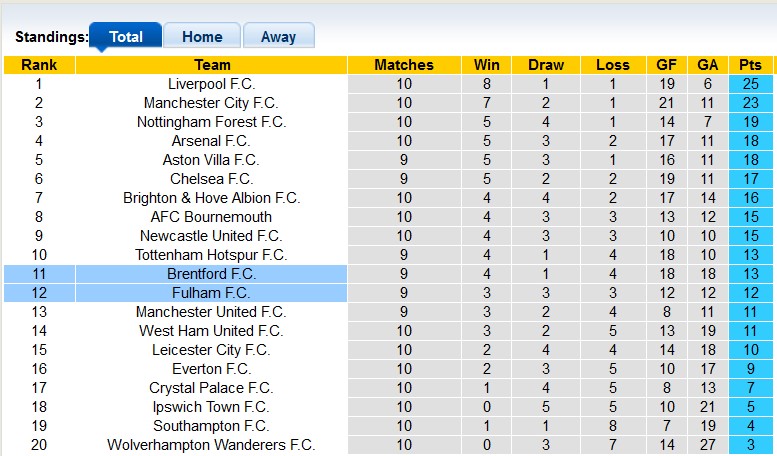Screen dimensions: 777x456
Task: Open the Home standings tab
Action: coord(202,37)
